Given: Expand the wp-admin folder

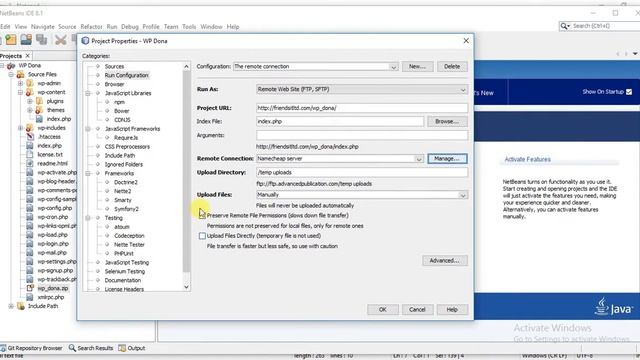Looking at the screenshot, I should point(20,83).
